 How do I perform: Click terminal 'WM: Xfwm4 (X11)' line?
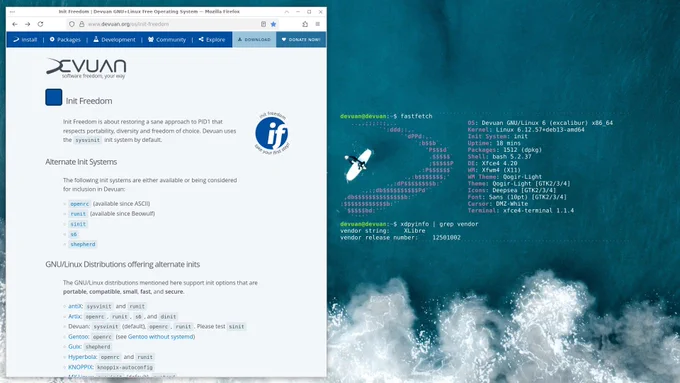(494, 170)
